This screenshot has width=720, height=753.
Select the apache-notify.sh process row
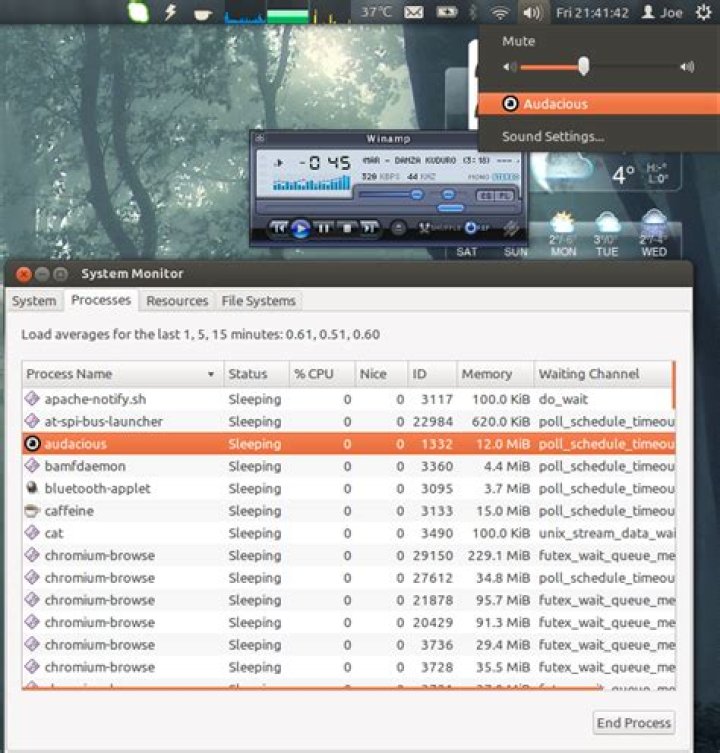(x=347, y=399)
